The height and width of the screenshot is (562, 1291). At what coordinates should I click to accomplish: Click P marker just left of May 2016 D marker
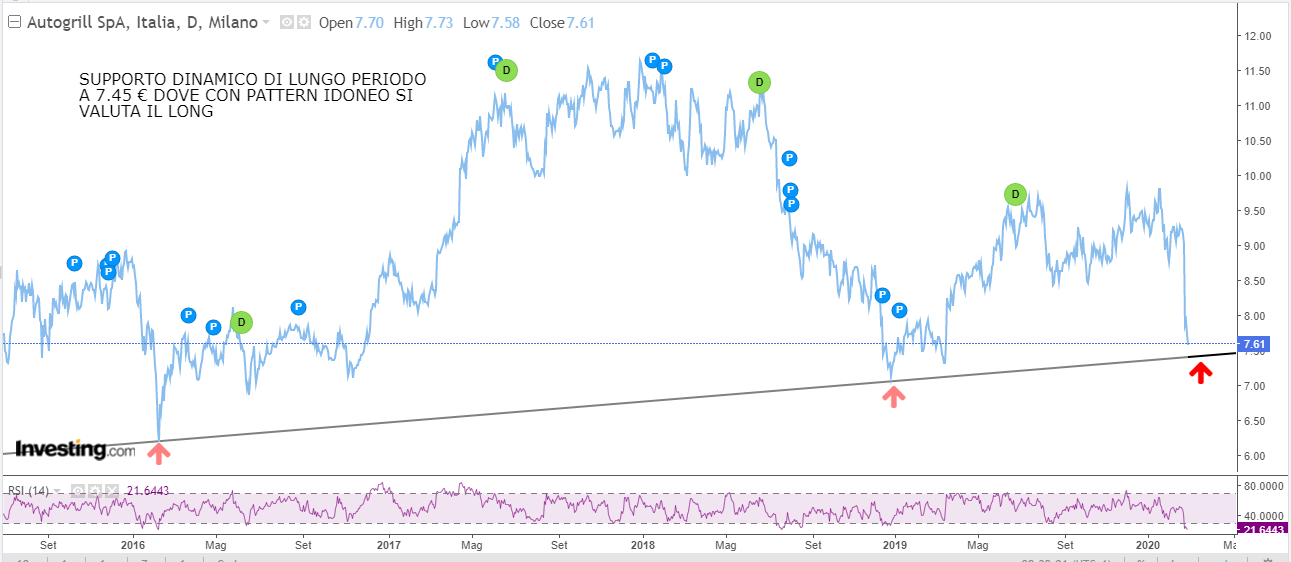[x=213, y=327]
